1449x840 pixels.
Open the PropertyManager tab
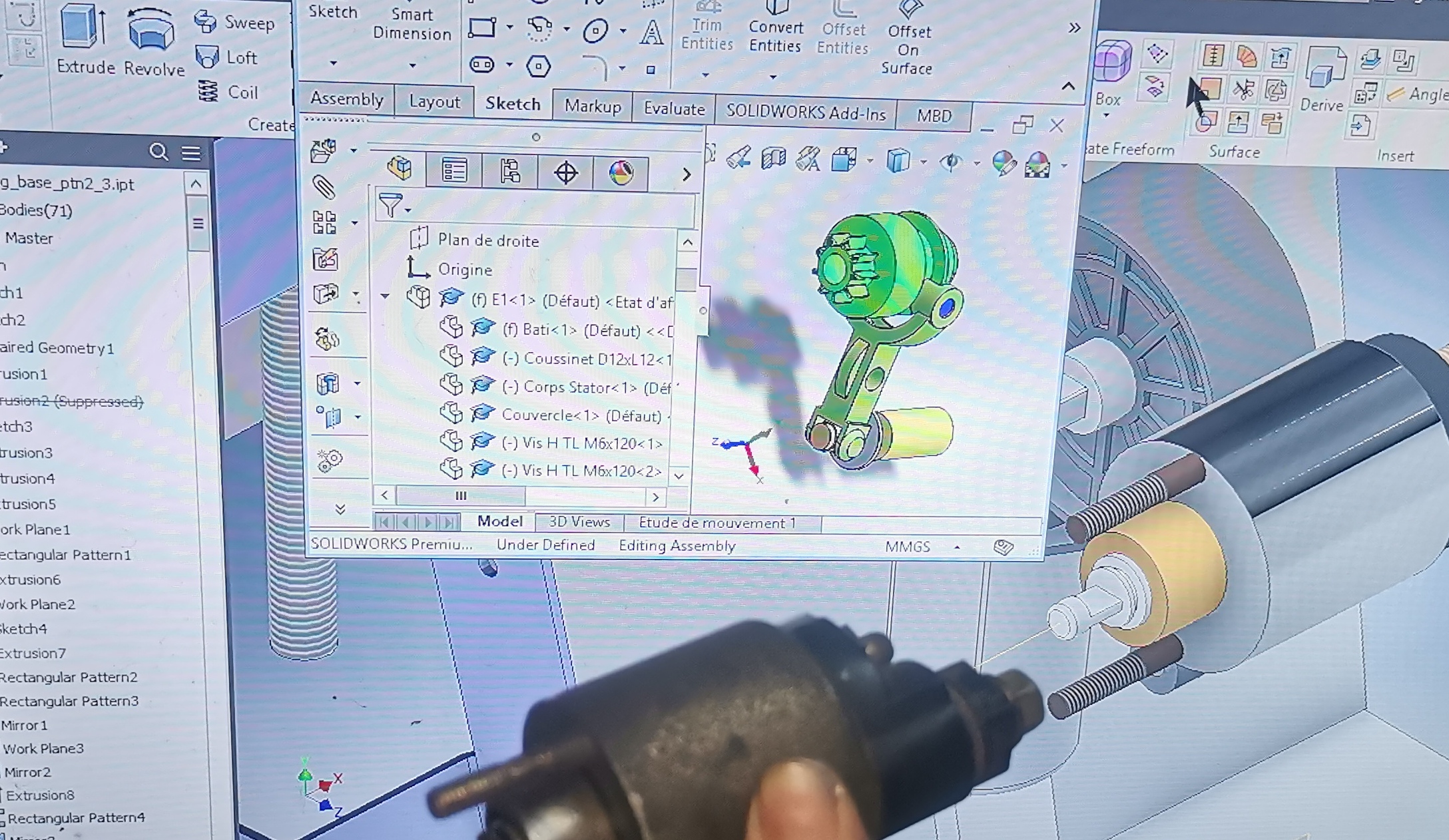(454, 170)
